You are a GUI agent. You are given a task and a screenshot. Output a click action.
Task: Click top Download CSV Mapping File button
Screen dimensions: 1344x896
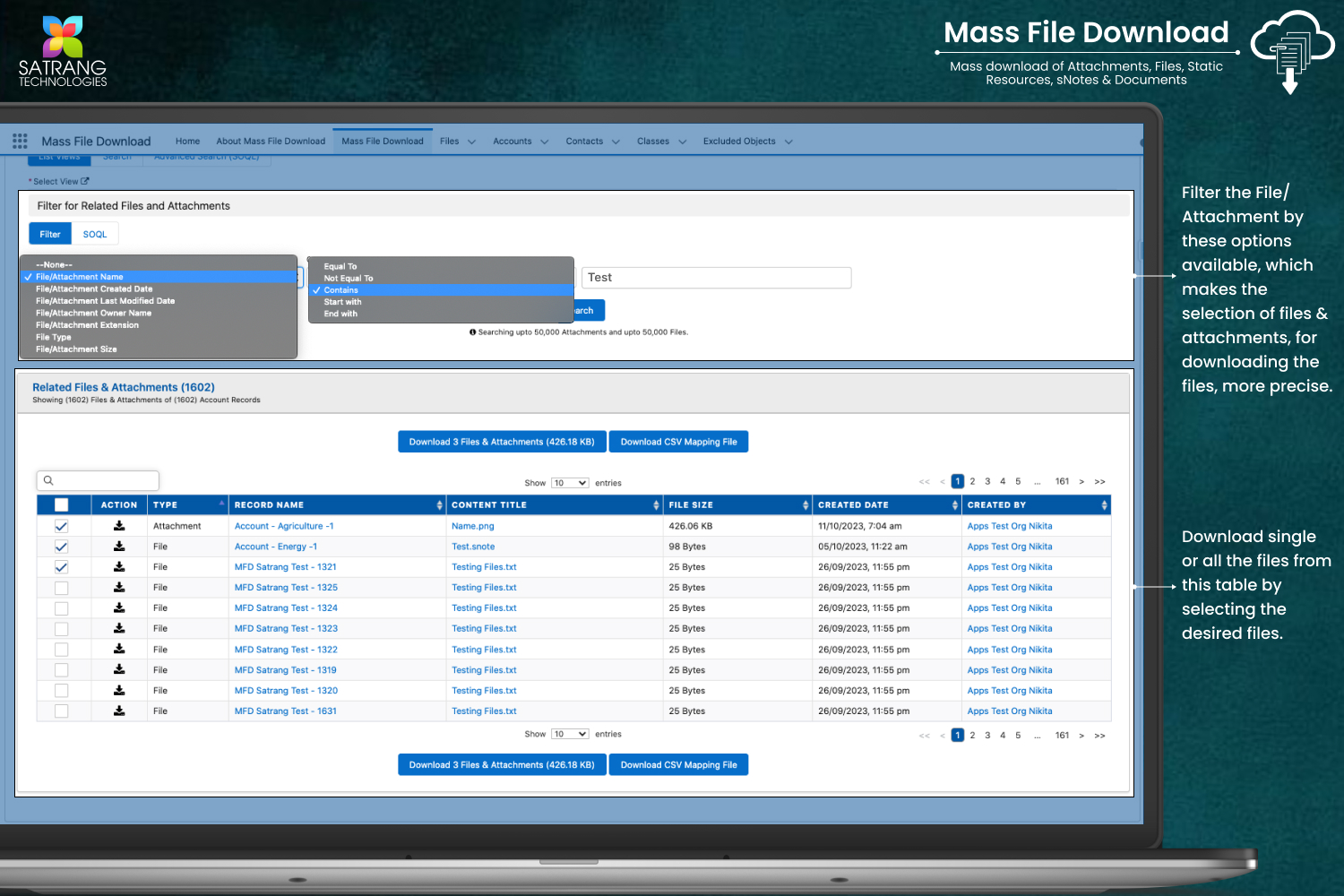click(678, 442)
